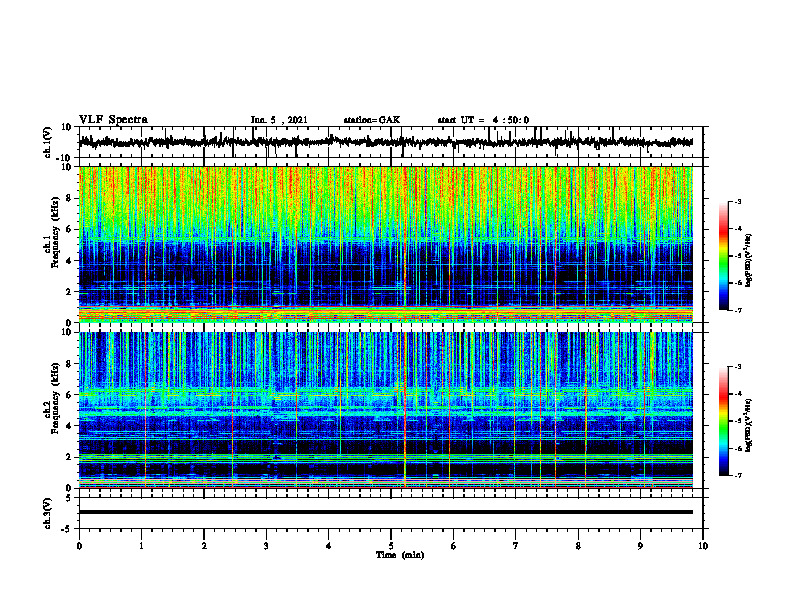Click the ch.2 spectrogram color scale bar
Screen dimensions: 792x612
pos(724,421)
